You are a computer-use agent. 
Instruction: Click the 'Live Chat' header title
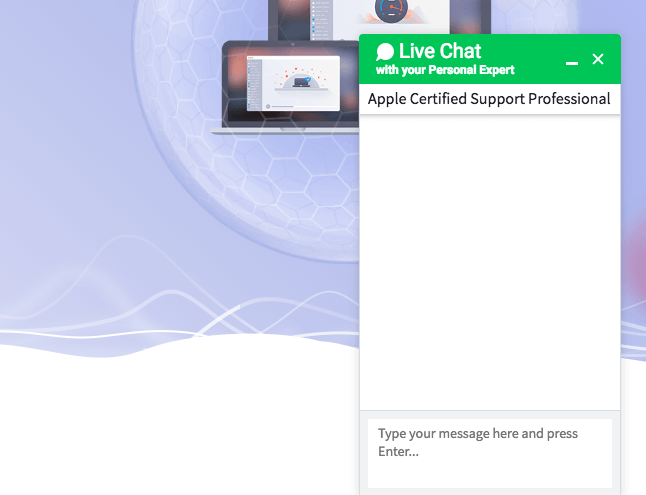[x=440, y=52]
